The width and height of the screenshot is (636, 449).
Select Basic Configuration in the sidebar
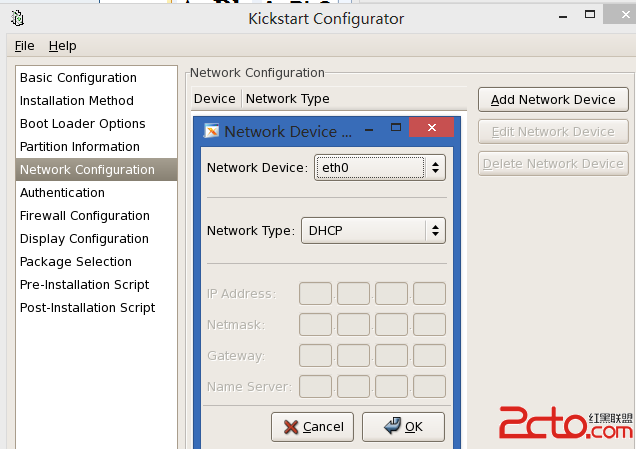[x=97, y=77]
